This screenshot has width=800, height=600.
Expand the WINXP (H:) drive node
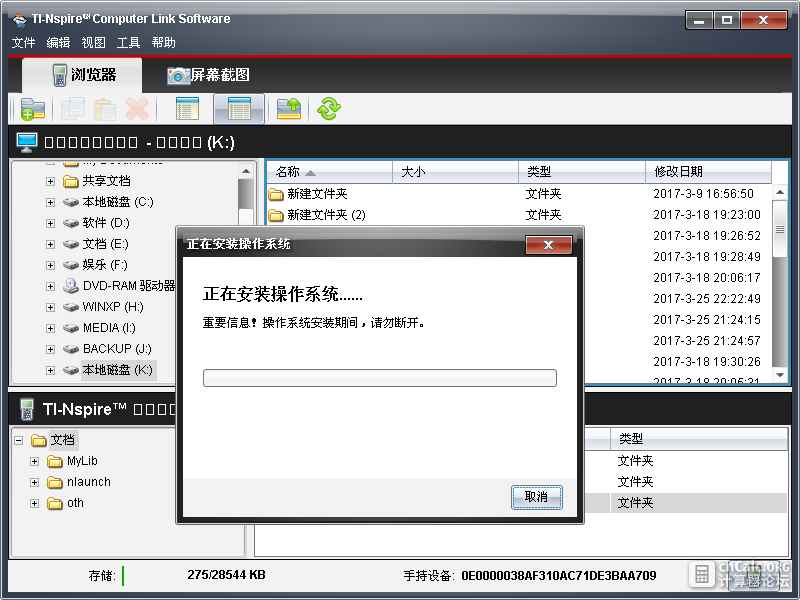click(50, 307)
